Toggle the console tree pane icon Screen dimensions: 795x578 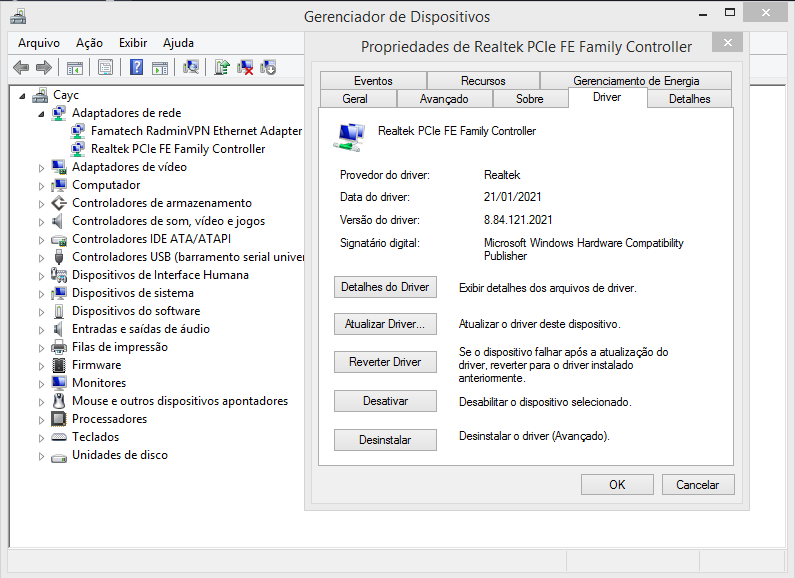click(x=75, y=67)
